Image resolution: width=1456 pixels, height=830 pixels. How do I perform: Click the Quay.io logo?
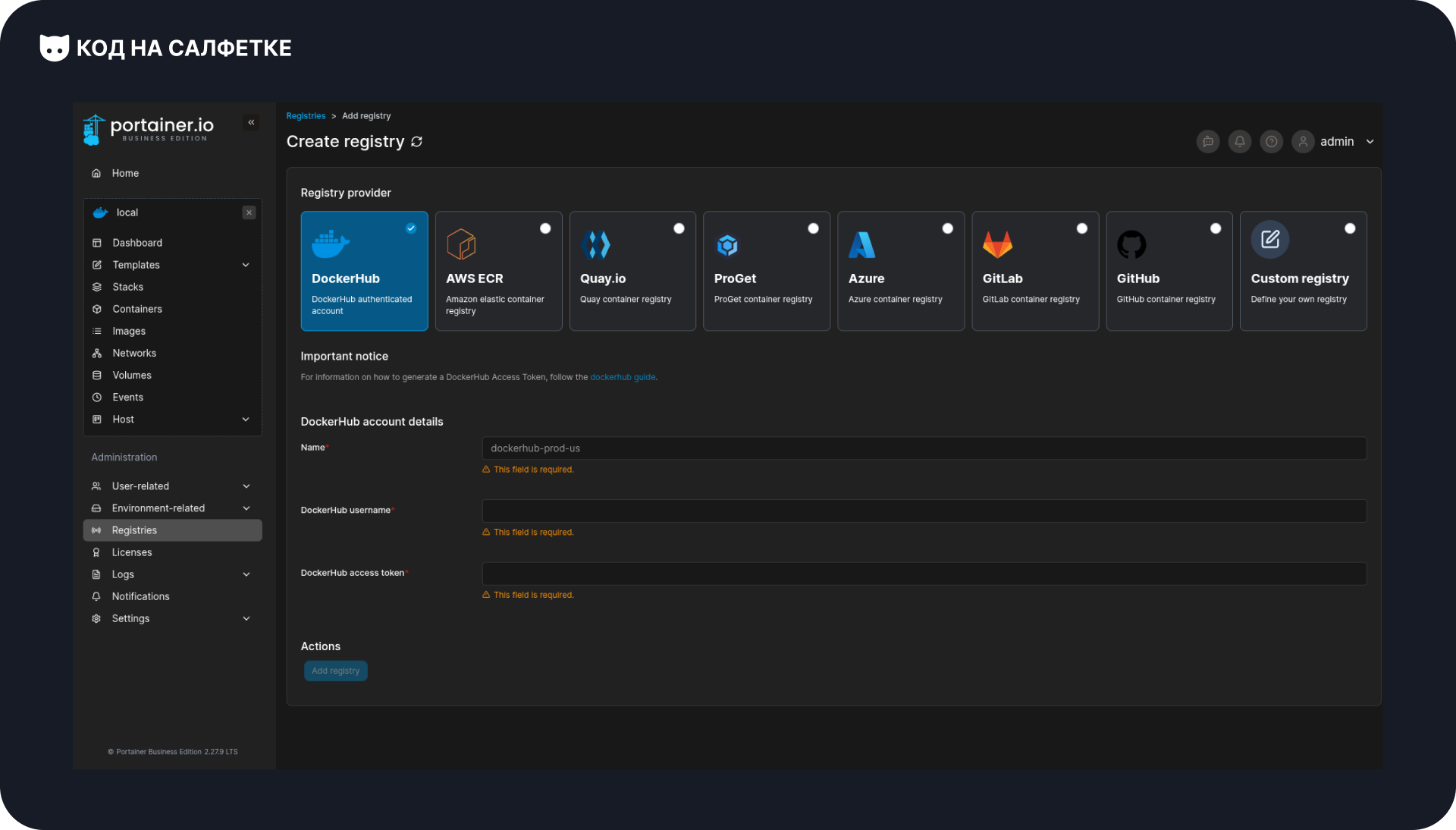point(595,244)
